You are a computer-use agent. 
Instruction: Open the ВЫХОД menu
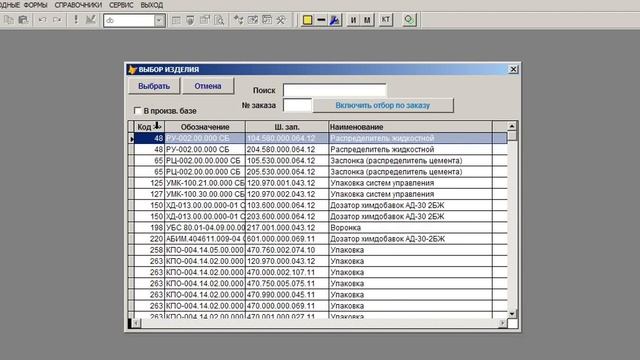coord(152,5)
